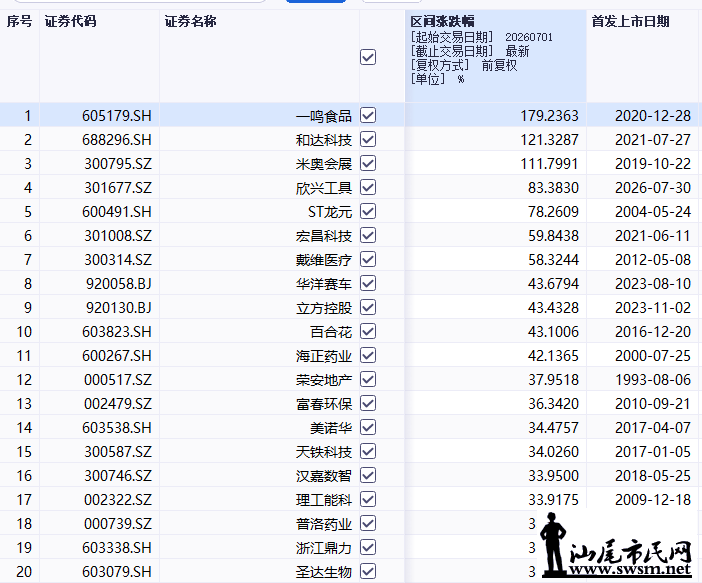This screenshot has width=702, height=583.
Task: Select stock code 920058.BJ
Action: (x=119, y=284)
